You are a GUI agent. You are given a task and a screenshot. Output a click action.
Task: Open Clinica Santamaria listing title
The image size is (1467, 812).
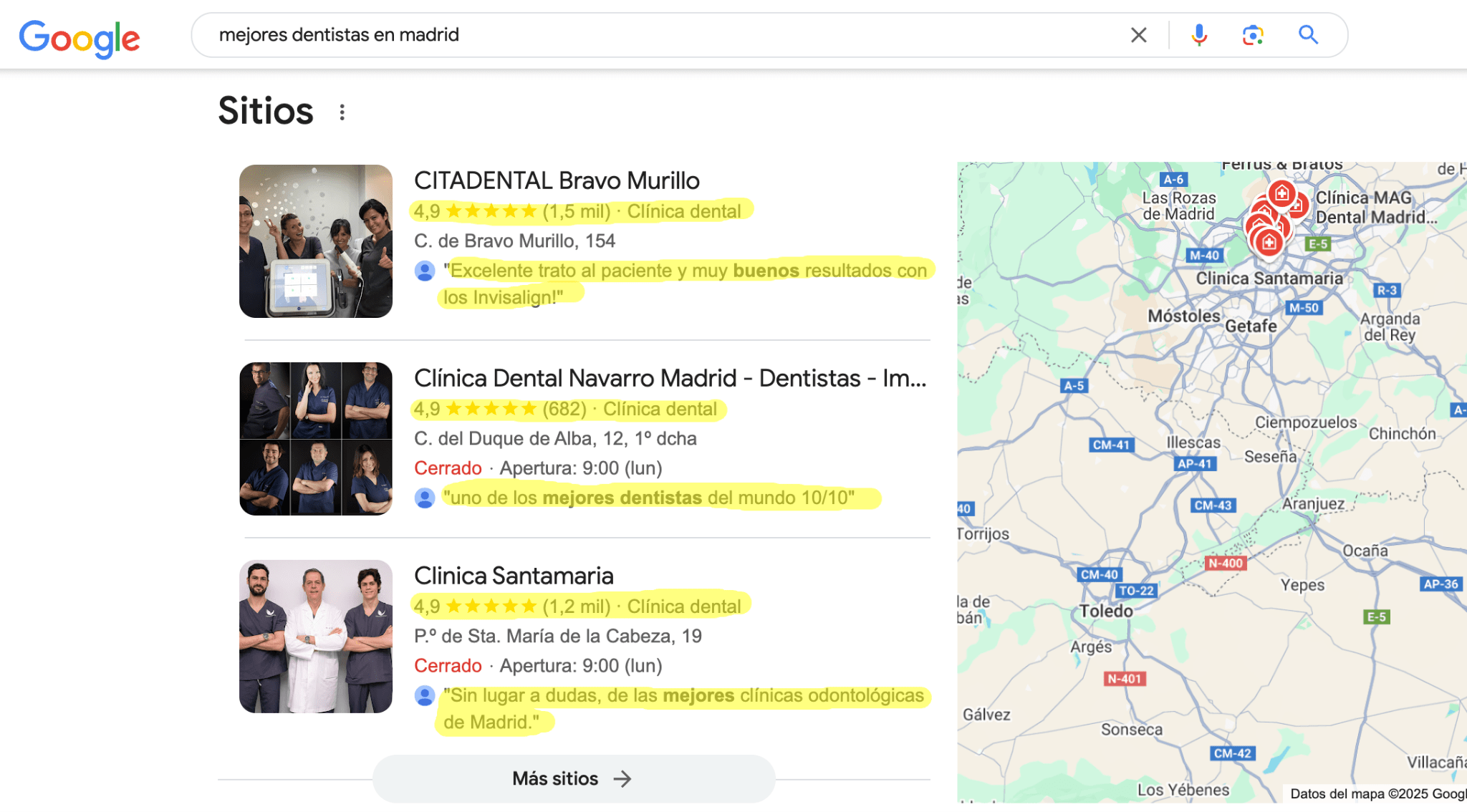click(514, 576)
